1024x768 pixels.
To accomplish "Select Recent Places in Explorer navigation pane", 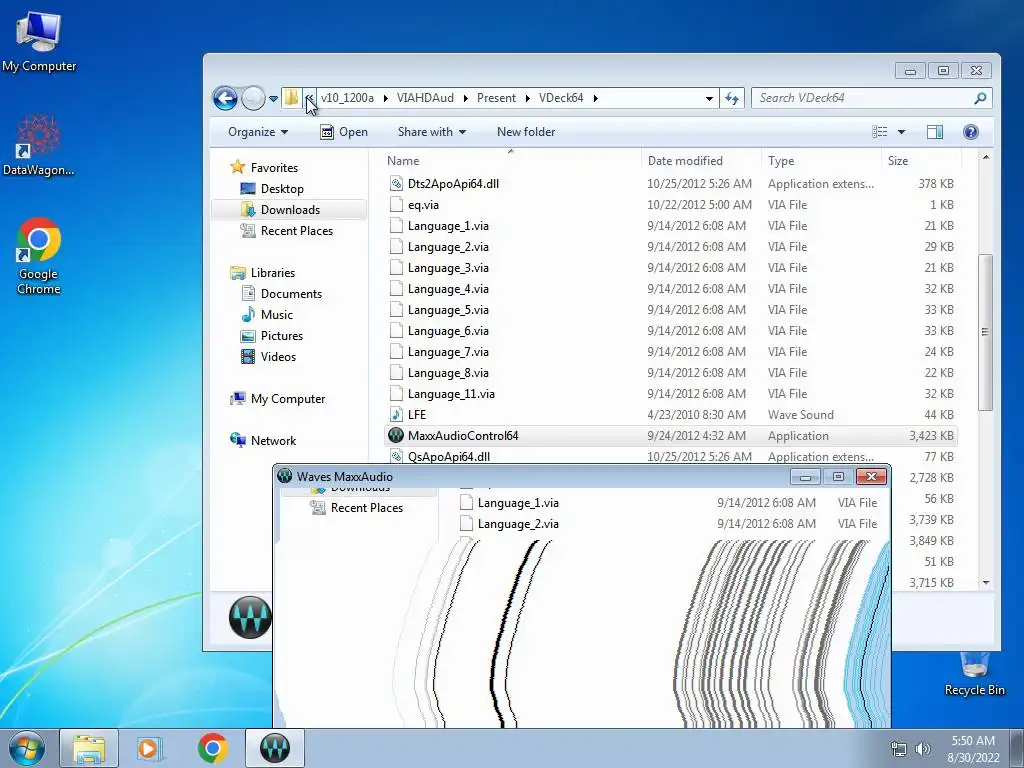I will click(297, 231).
